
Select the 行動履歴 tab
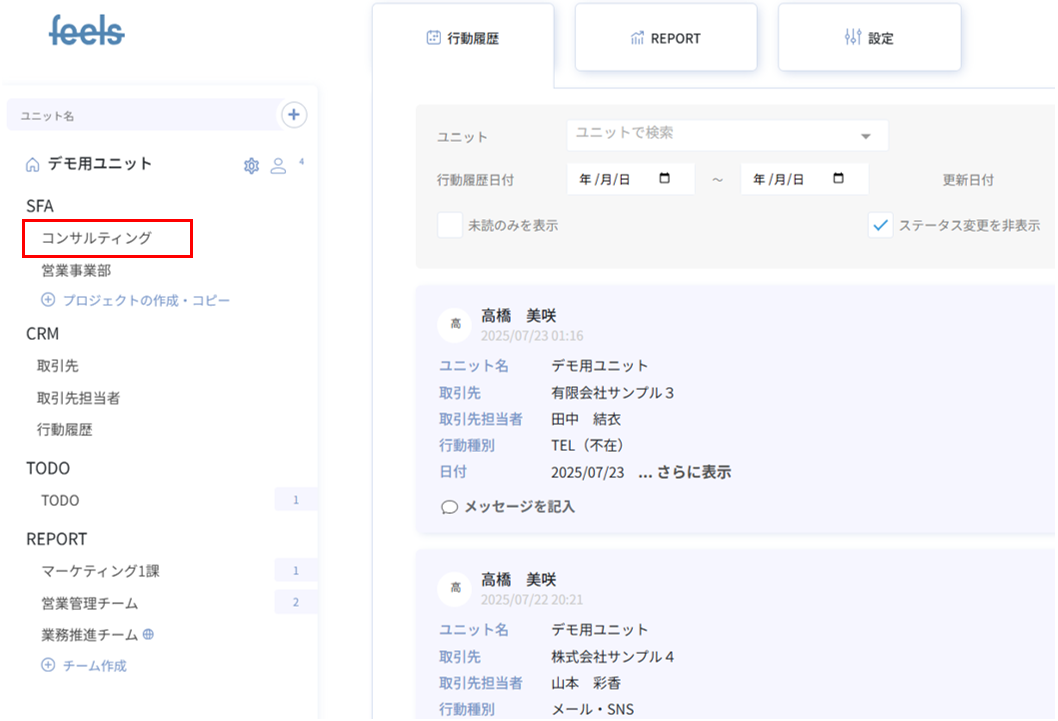point(462,39)
